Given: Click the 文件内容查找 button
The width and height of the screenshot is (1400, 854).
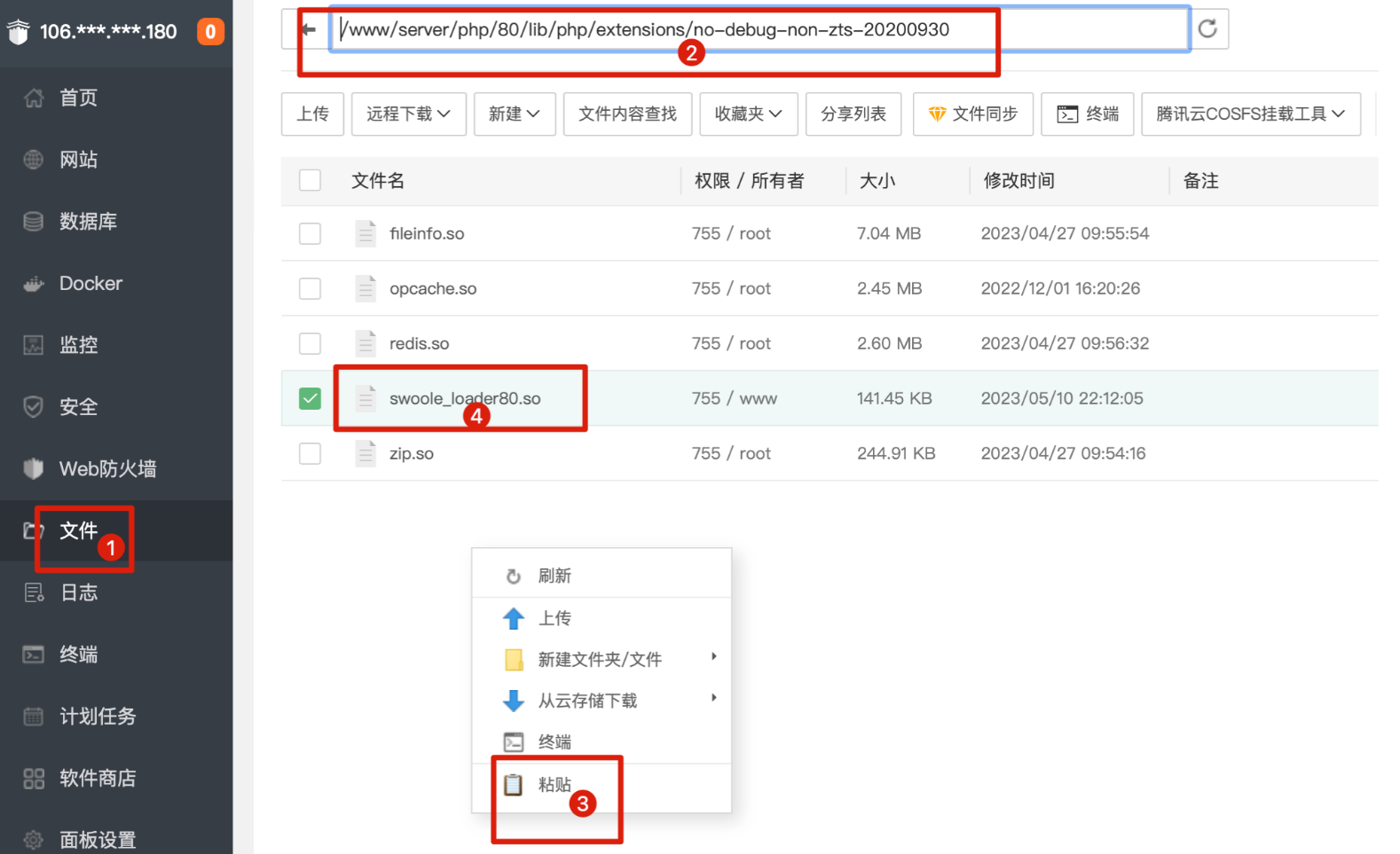Looking at the screenshot, I should [x=627, y=114].
